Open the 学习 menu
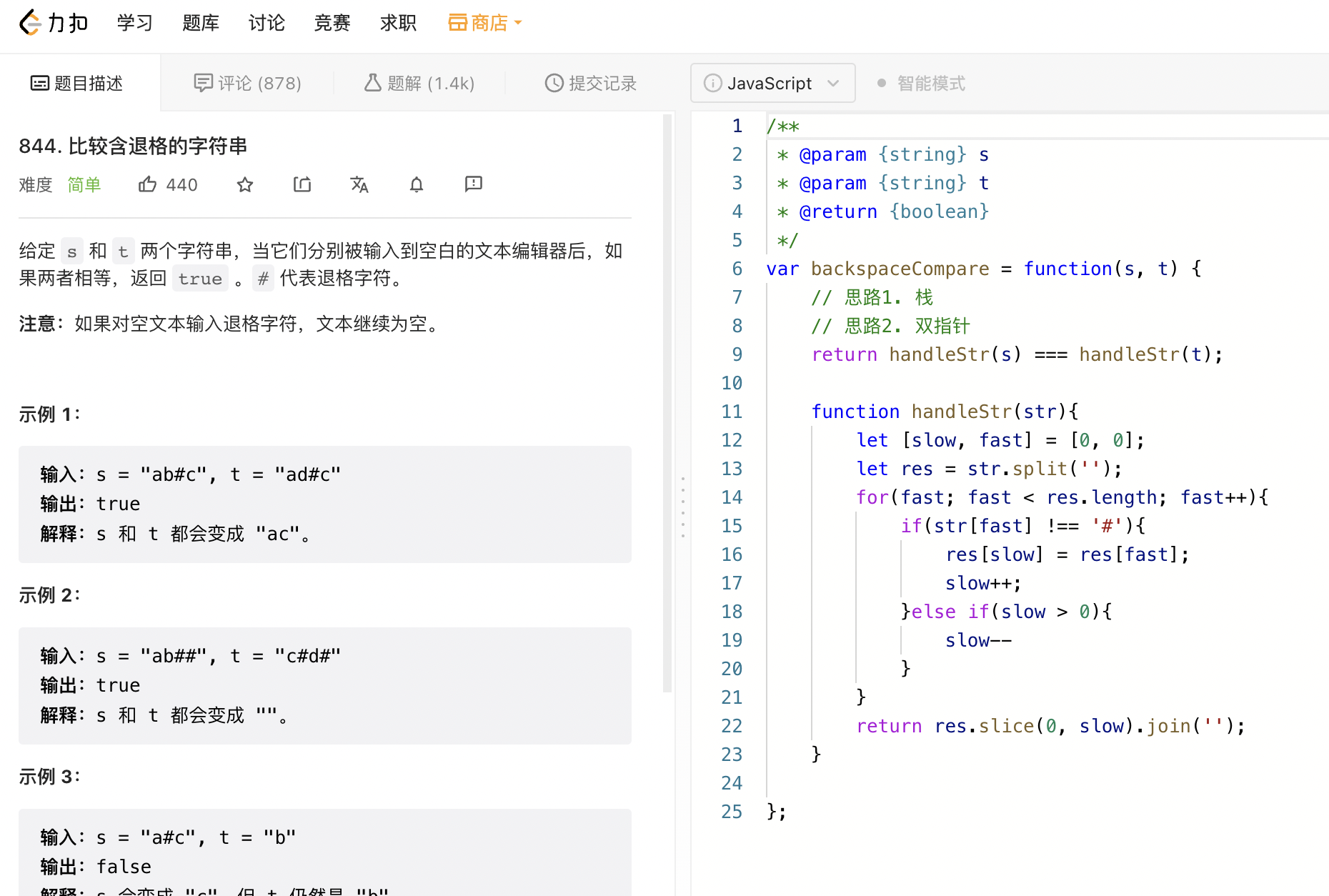1329x896 pixels. [x=135, y=23]
